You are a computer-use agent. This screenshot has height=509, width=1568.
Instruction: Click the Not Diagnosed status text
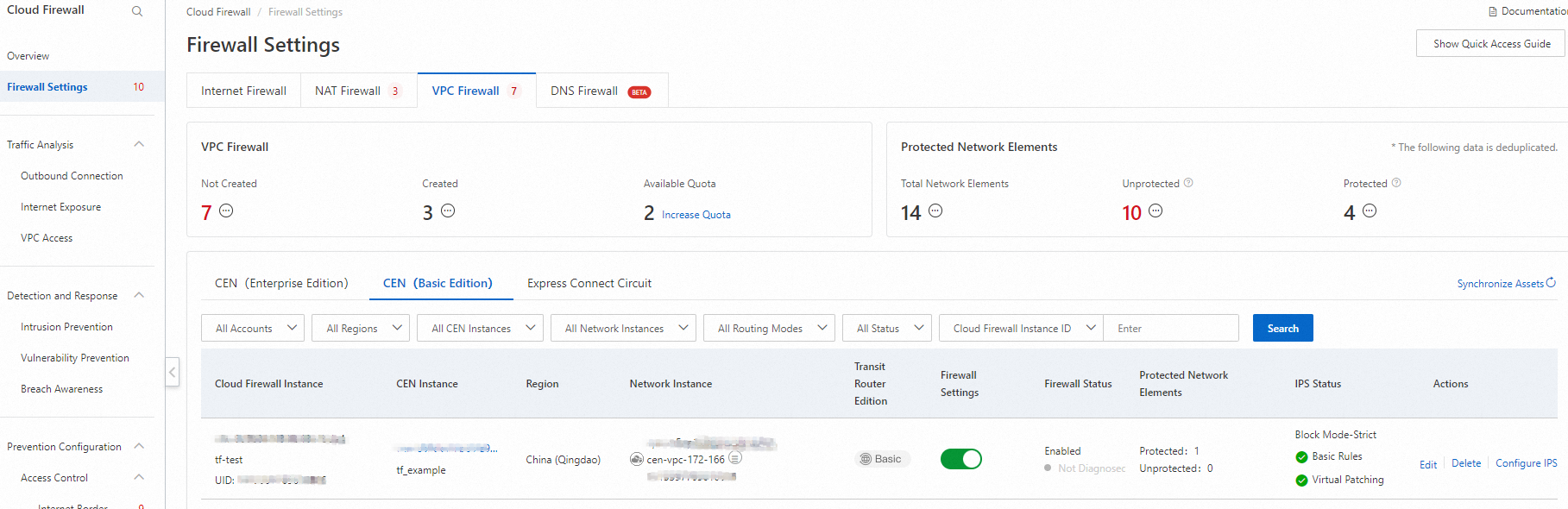[1092, 468]
